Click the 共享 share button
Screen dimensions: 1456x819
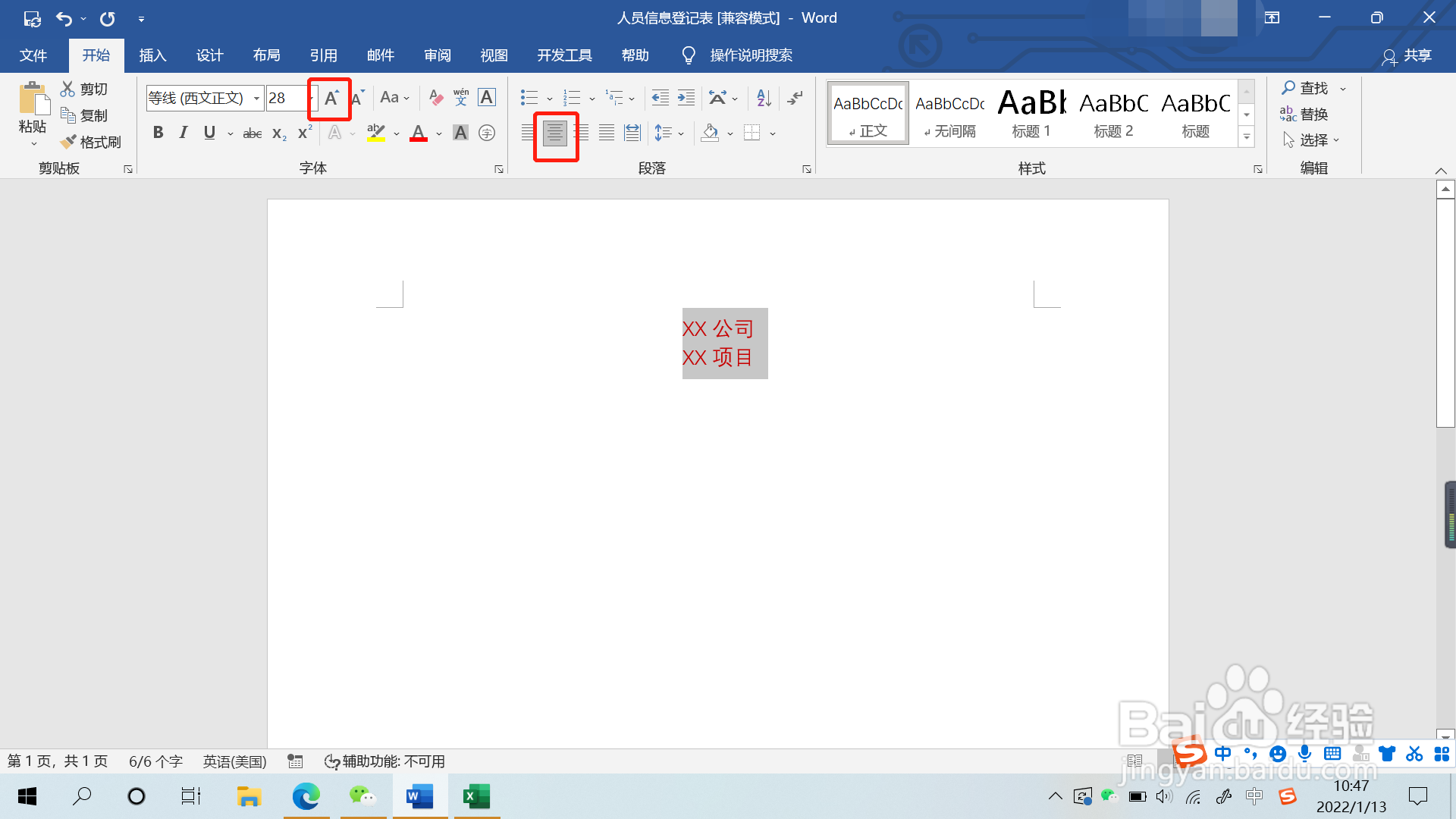click(x=1407, y=56)
